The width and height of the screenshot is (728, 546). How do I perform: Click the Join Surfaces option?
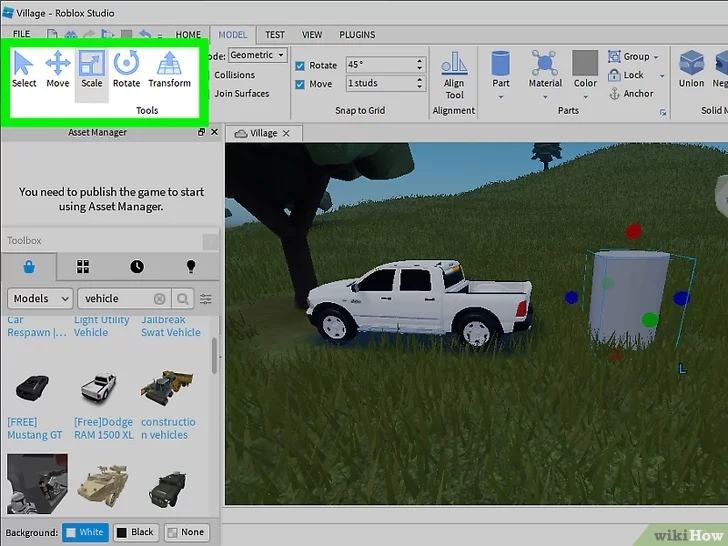pyautogui.click(x=241, y=94)
